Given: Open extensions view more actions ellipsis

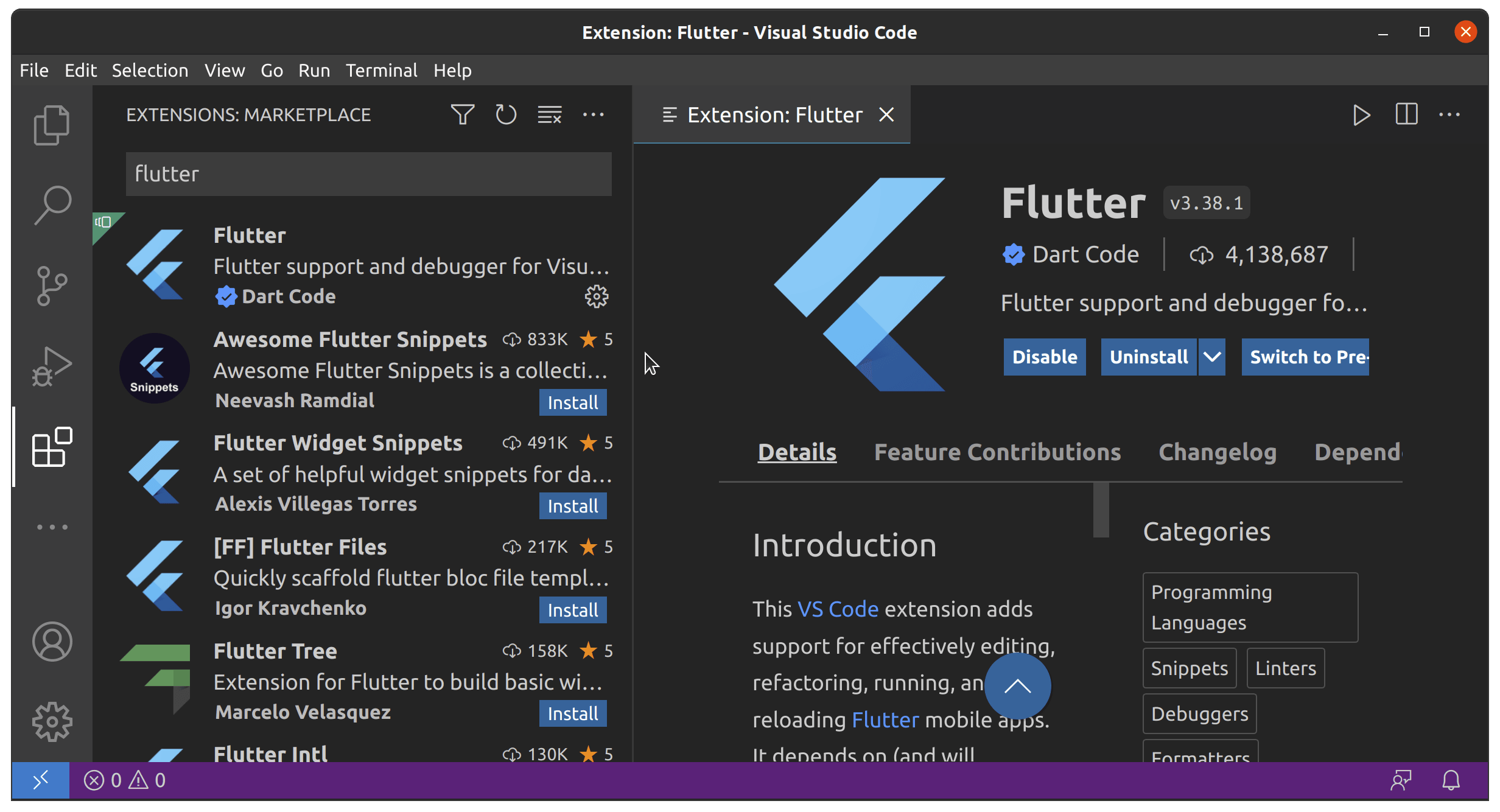Looking at the screenshot, I should click(593, 114).
